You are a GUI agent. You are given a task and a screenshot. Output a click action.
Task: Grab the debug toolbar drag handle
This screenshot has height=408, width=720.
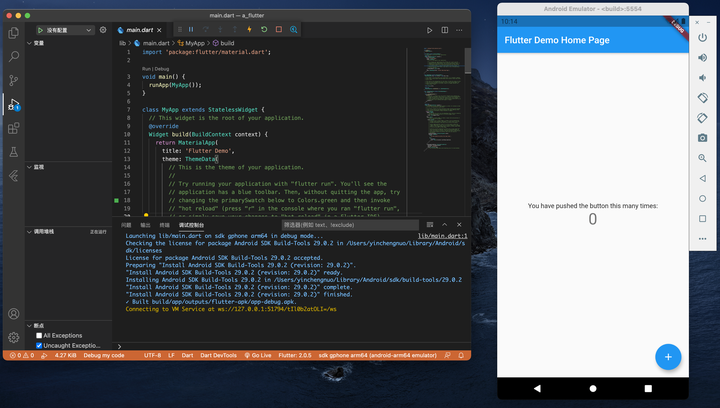[x=180, y=29]
